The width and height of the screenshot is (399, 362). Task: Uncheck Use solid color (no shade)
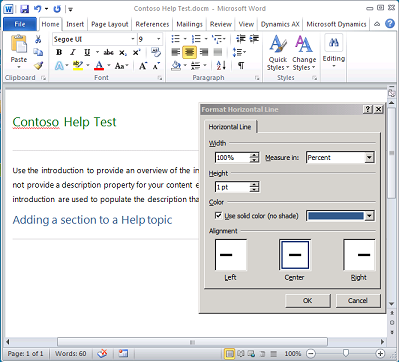218,216
